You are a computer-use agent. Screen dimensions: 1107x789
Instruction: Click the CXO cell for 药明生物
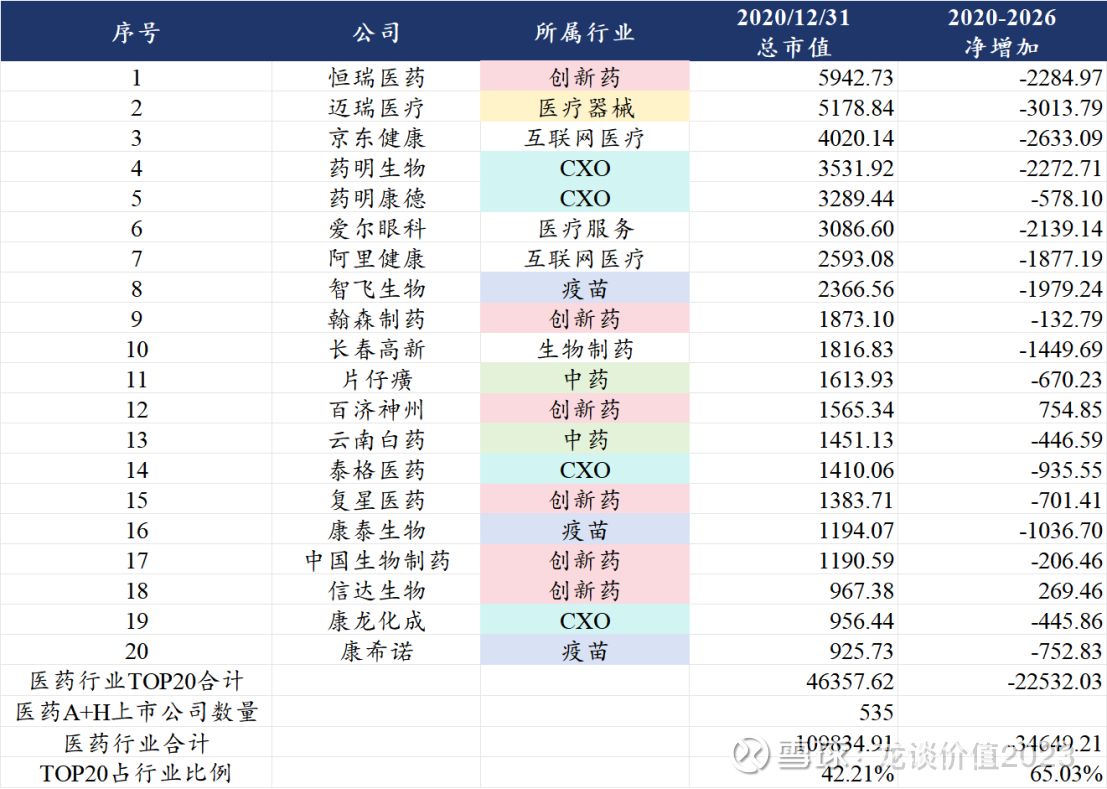click(x=585, y=168)
